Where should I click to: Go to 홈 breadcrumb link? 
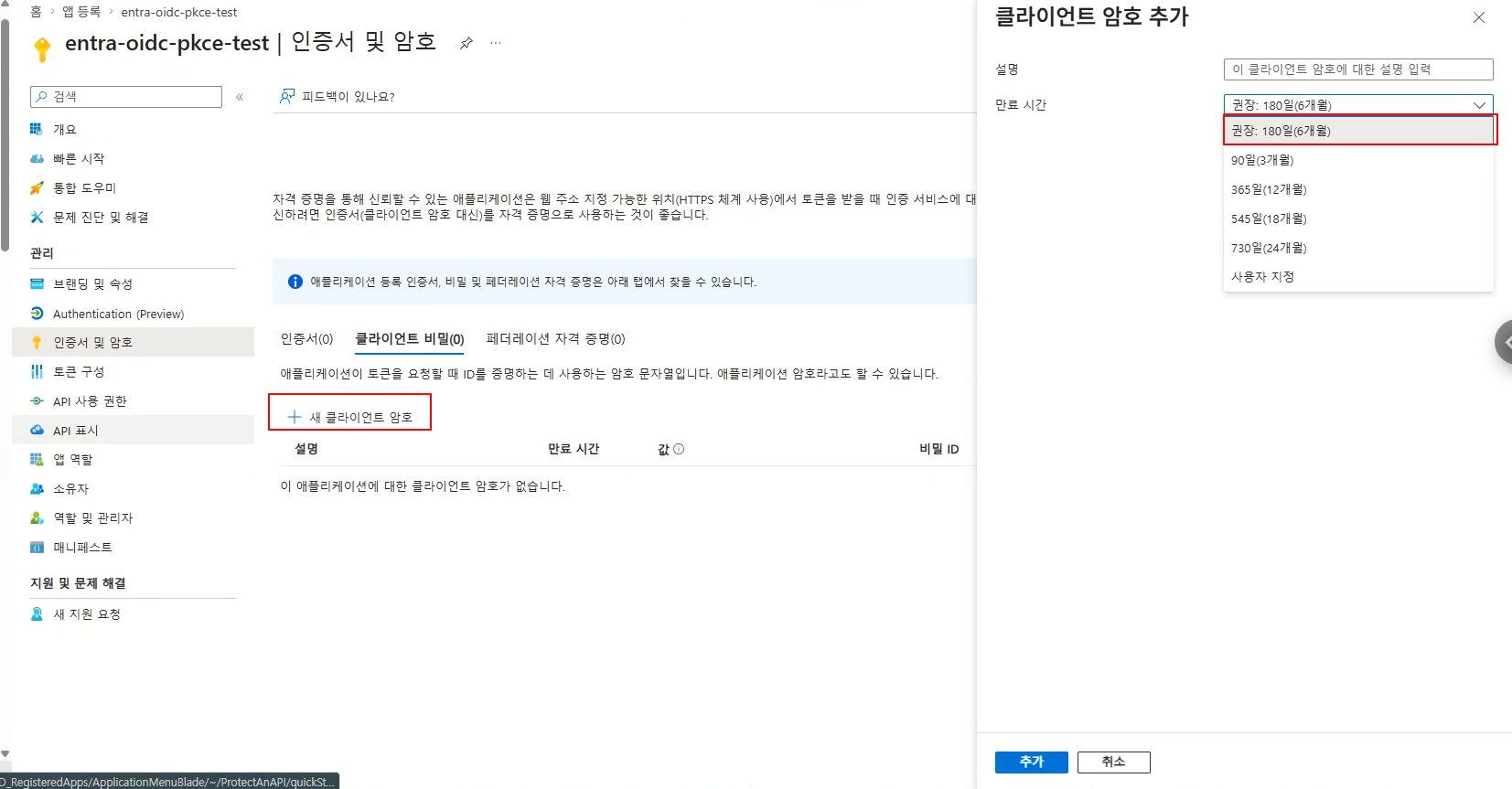(36, 12)
